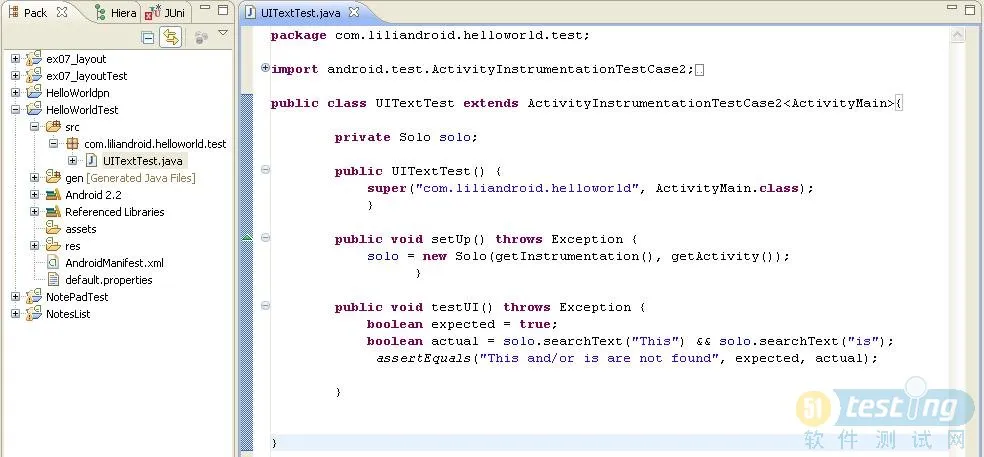
Task: Fold the UITextTest() constructor
Action: tap(265, 169)
